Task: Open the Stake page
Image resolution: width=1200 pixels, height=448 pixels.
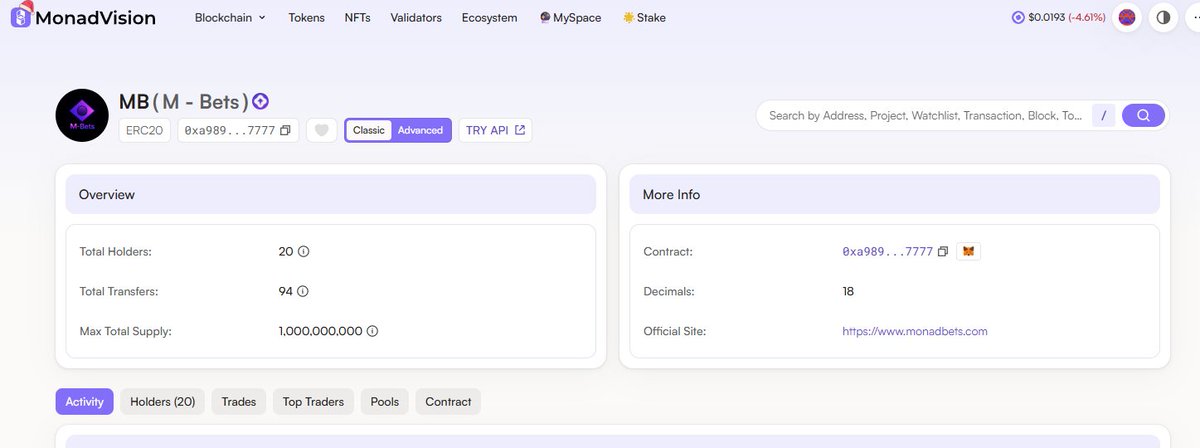Action: click(x=644, y=18)
